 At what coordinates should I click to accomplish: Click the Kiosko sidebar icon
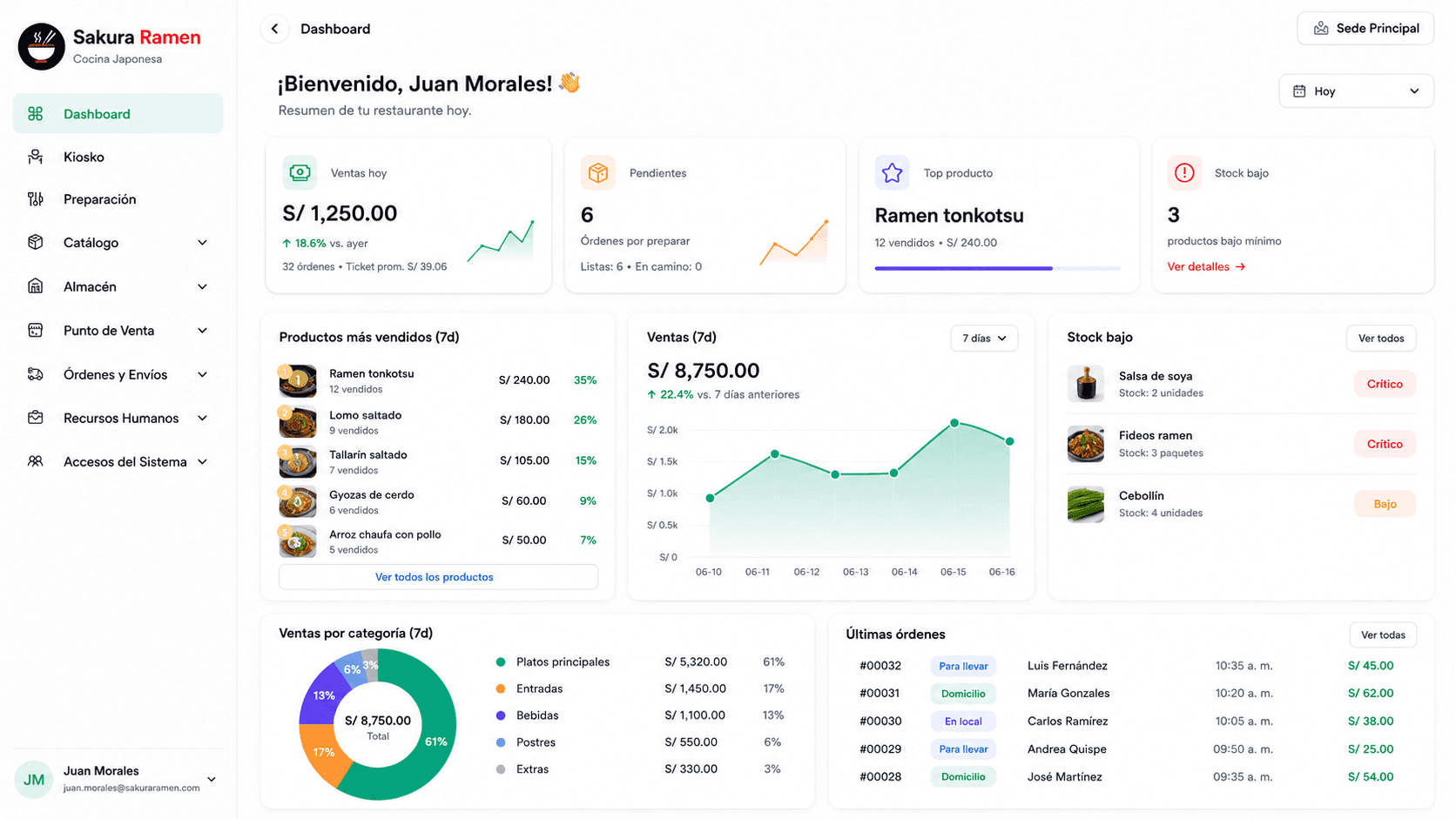point(36,157)
